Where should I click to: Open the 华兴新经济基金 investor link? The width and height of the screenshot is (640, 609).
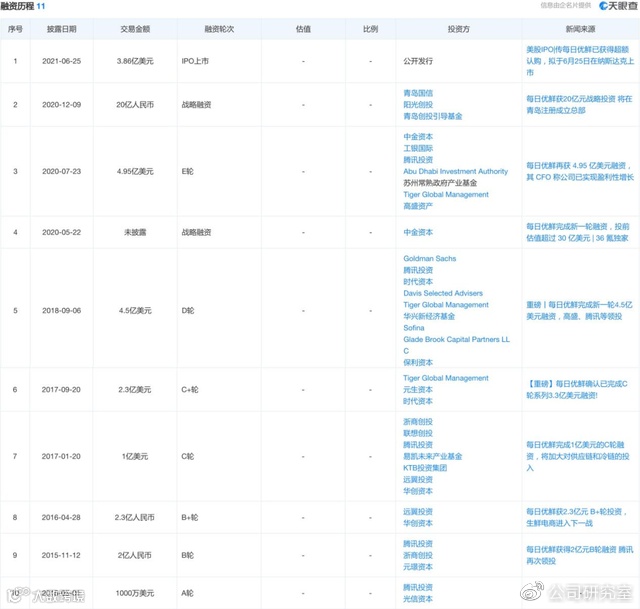(429, 316)
